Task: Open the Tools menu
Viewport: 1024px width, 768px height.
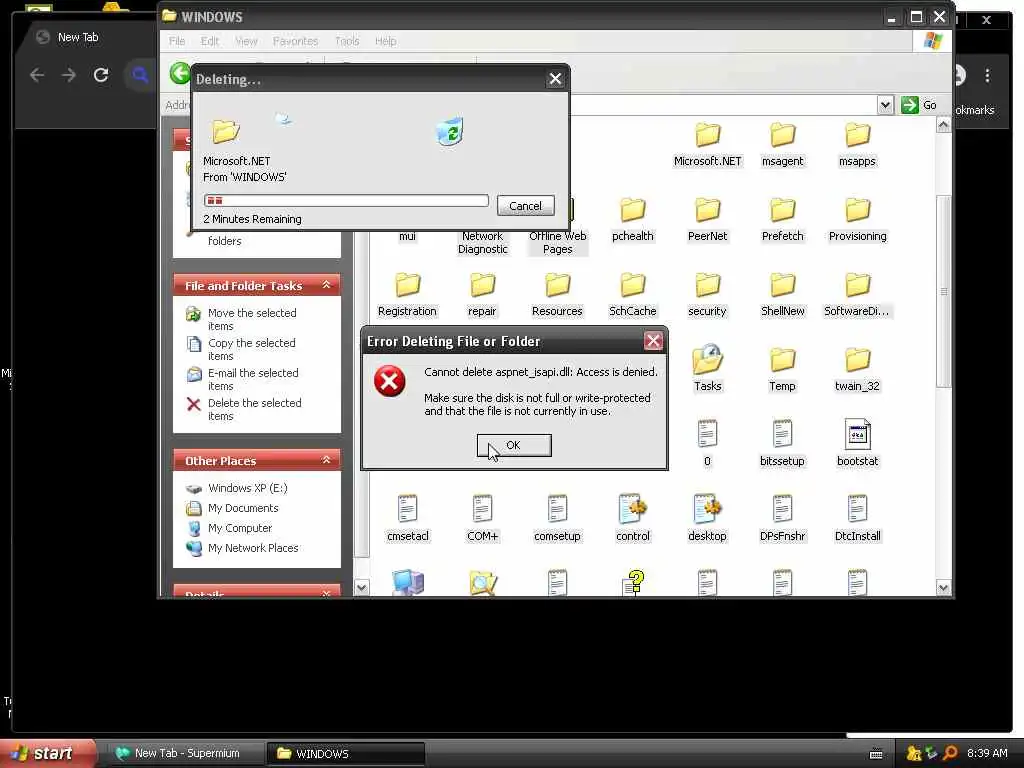Action: [x=347, y=41]
